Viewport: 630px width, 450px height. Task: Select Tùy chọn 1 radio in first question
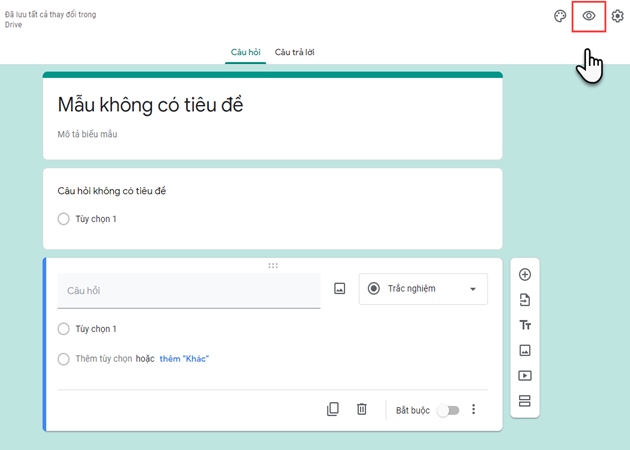63,219
